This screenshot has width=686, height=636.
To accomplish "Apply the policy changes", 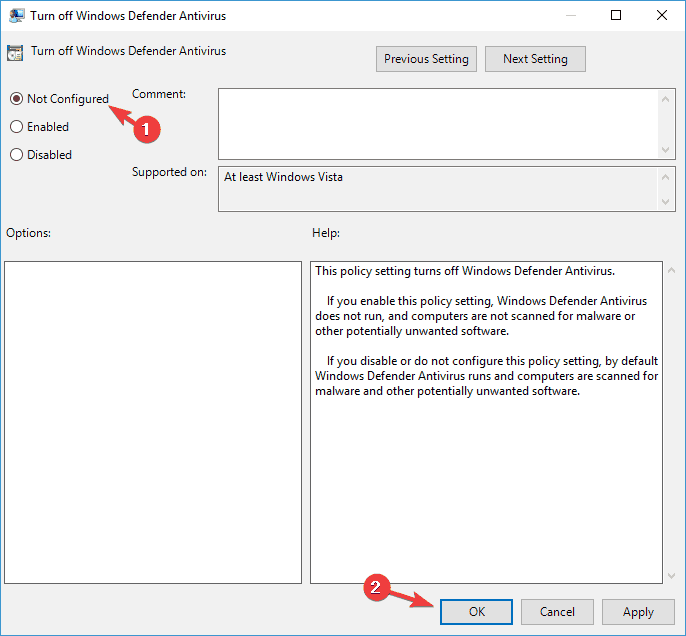I will coord(638,612).
